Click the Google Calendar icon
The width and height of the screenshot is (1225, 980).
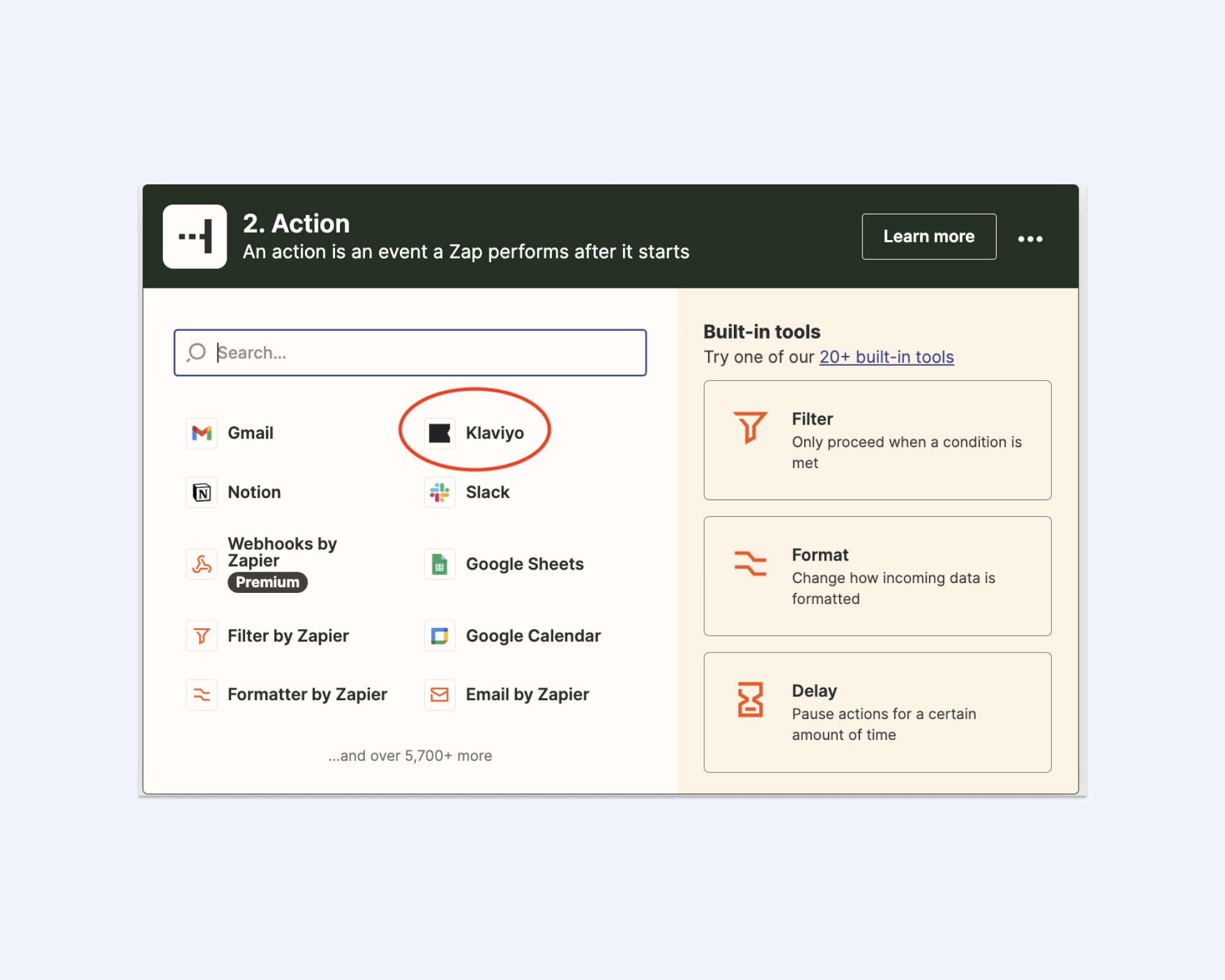point(440,636)
